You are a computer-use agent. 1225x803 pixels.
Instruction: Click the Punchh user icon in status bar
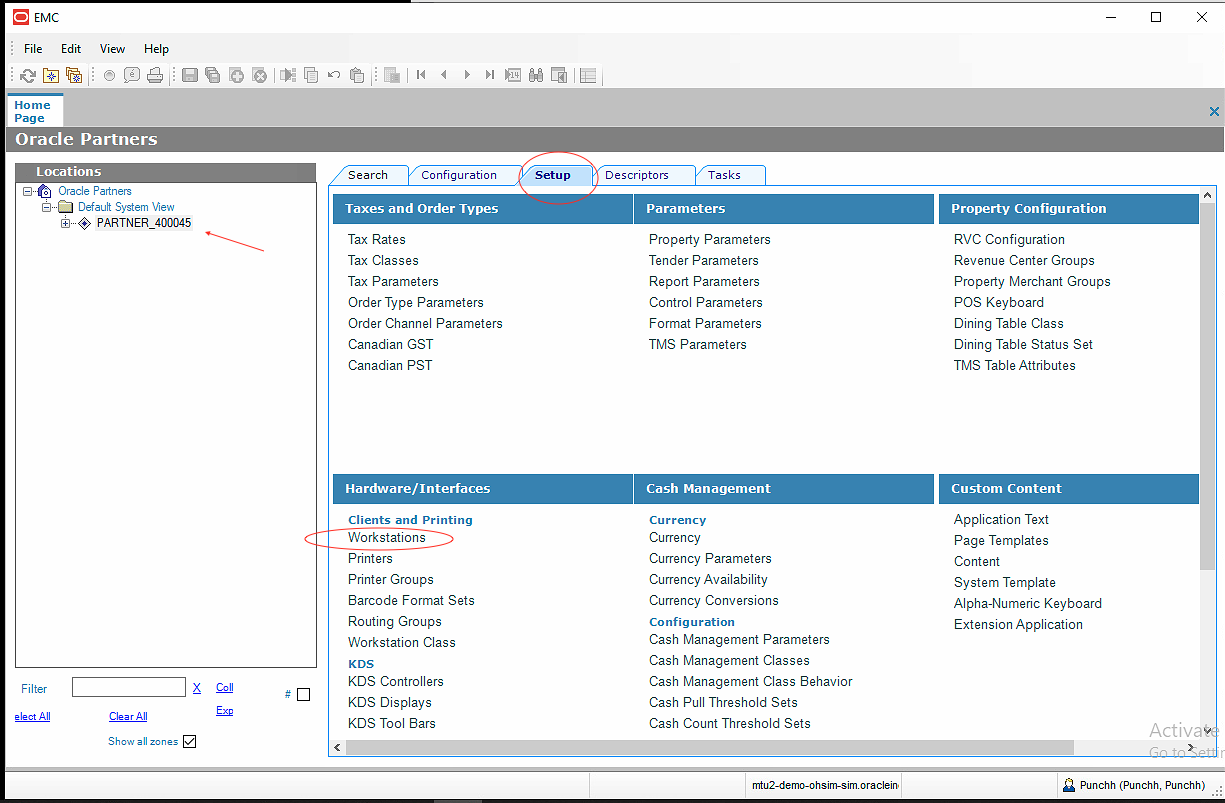(x=1070, y=786)
